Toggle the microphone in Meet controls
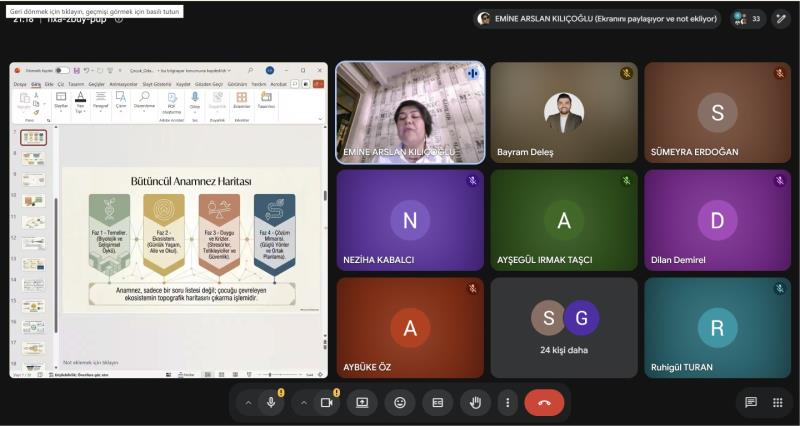This screenshot has width=800, height=426. tap(271, 403)
